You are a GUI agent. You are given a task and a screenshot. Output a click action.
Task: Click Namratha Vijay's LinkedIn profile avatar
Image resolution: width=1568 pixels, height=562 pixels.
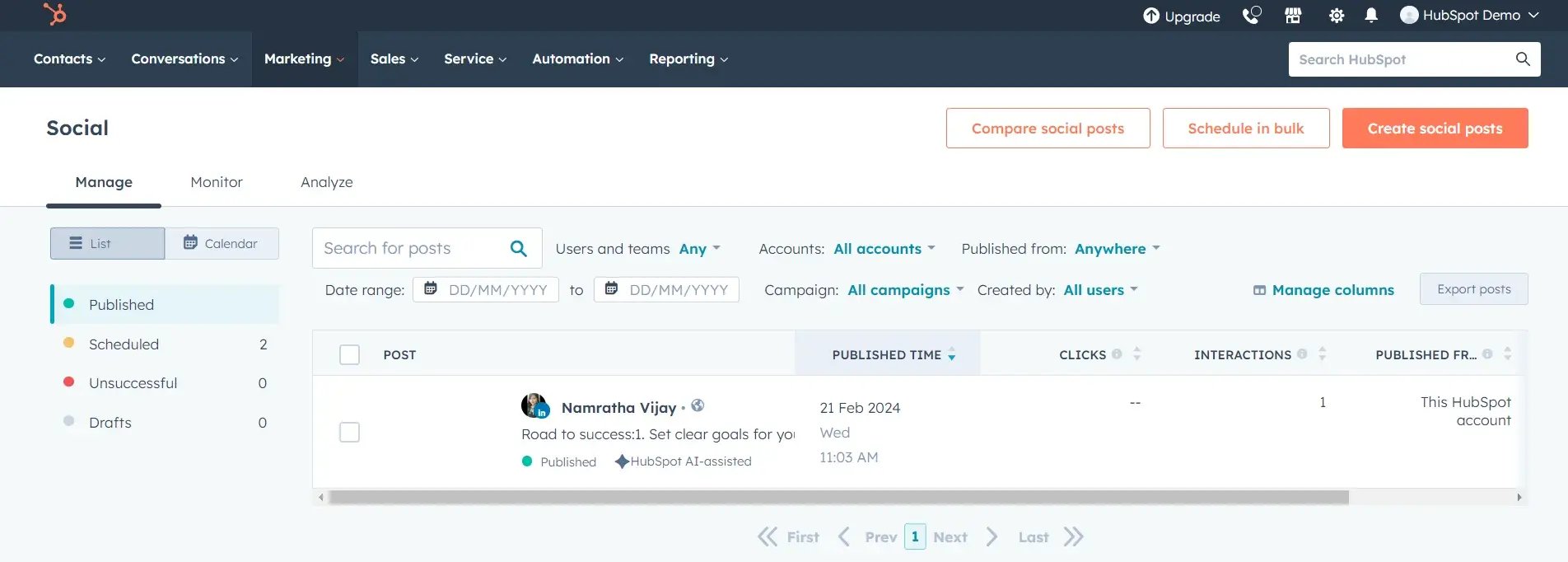(535, 405)
